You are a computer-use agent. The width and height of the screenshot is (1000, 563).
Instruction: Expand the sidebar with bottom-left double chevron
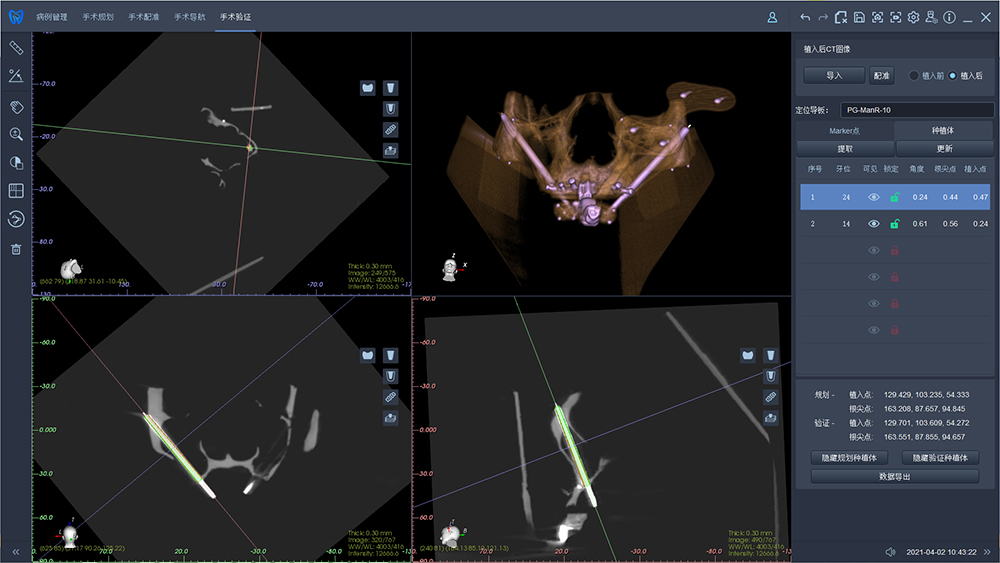tap(16, 552)
